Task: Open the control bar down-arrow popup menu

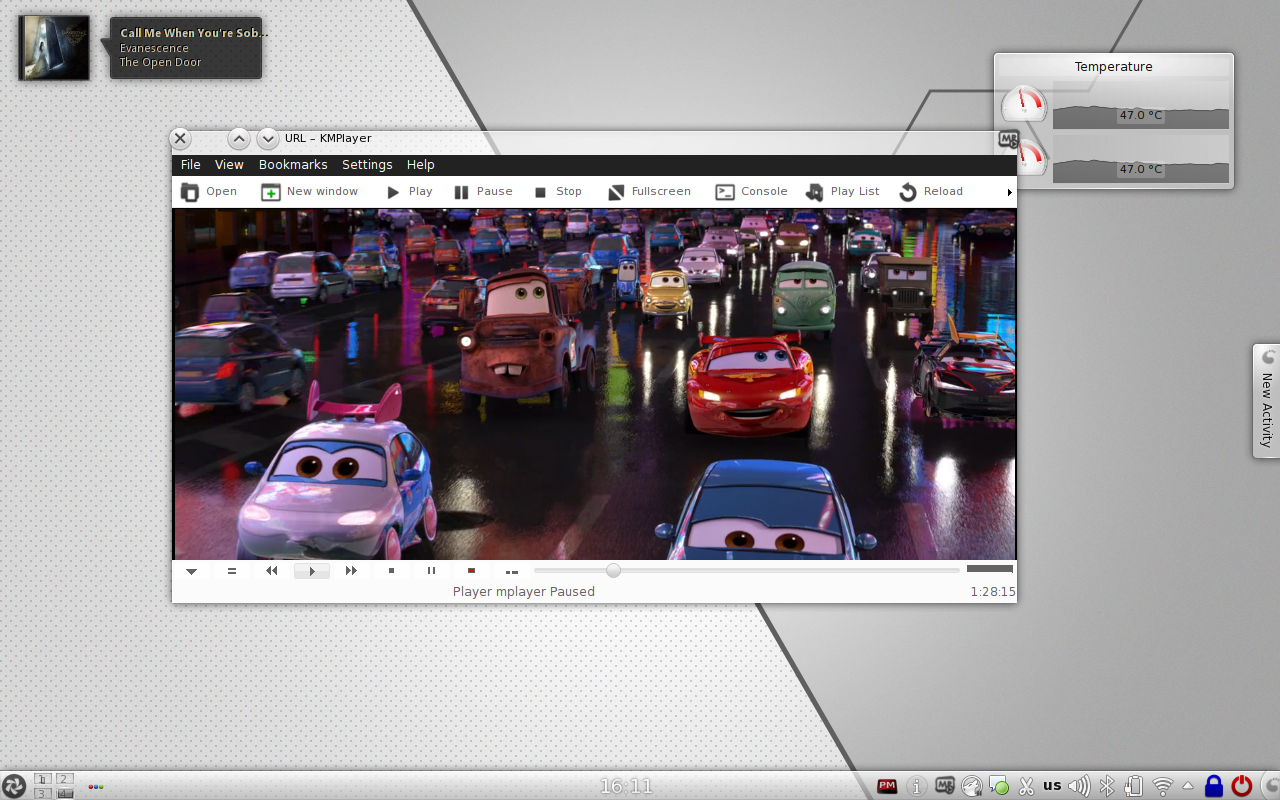Action: pos(191,571)
